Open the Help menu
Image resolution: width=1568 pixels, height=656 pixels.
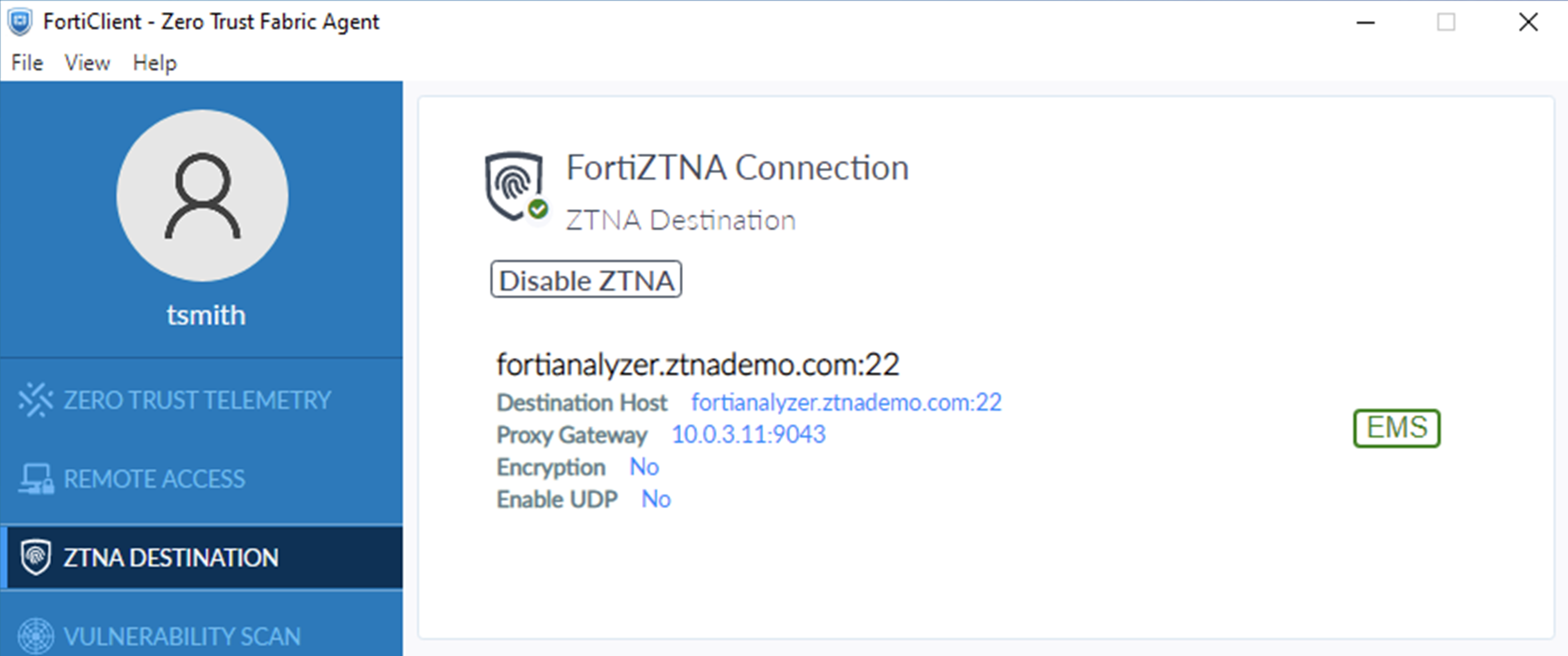[x=155, y=63]
